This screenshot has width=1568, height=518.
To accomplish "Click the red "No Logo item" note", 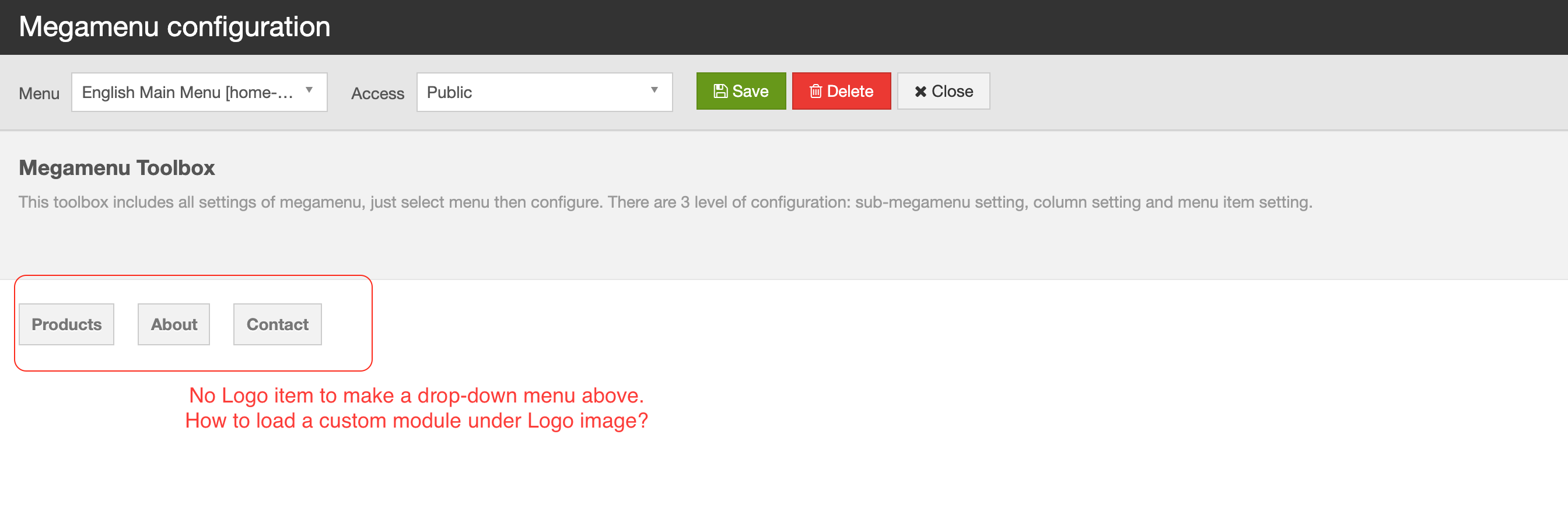I will [x=416, y=395].
